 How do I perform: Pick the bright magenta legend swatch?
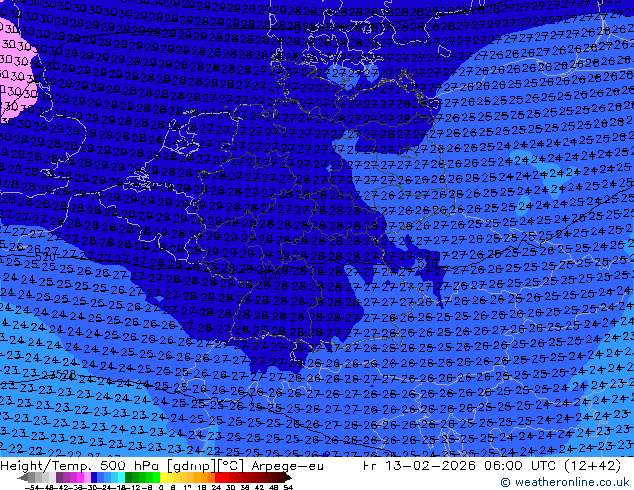(x=80, y=477)
